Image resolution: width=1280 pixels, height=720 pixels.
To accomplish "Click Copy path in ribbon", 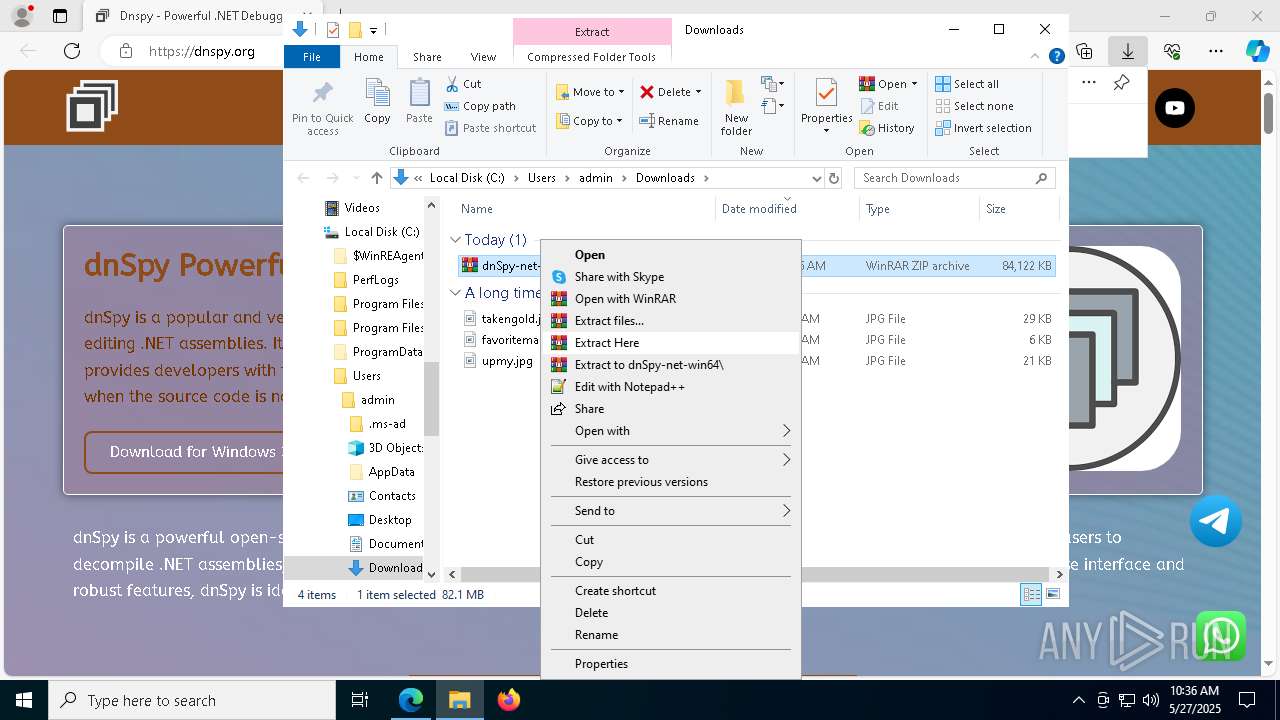I will click(480, 106).
